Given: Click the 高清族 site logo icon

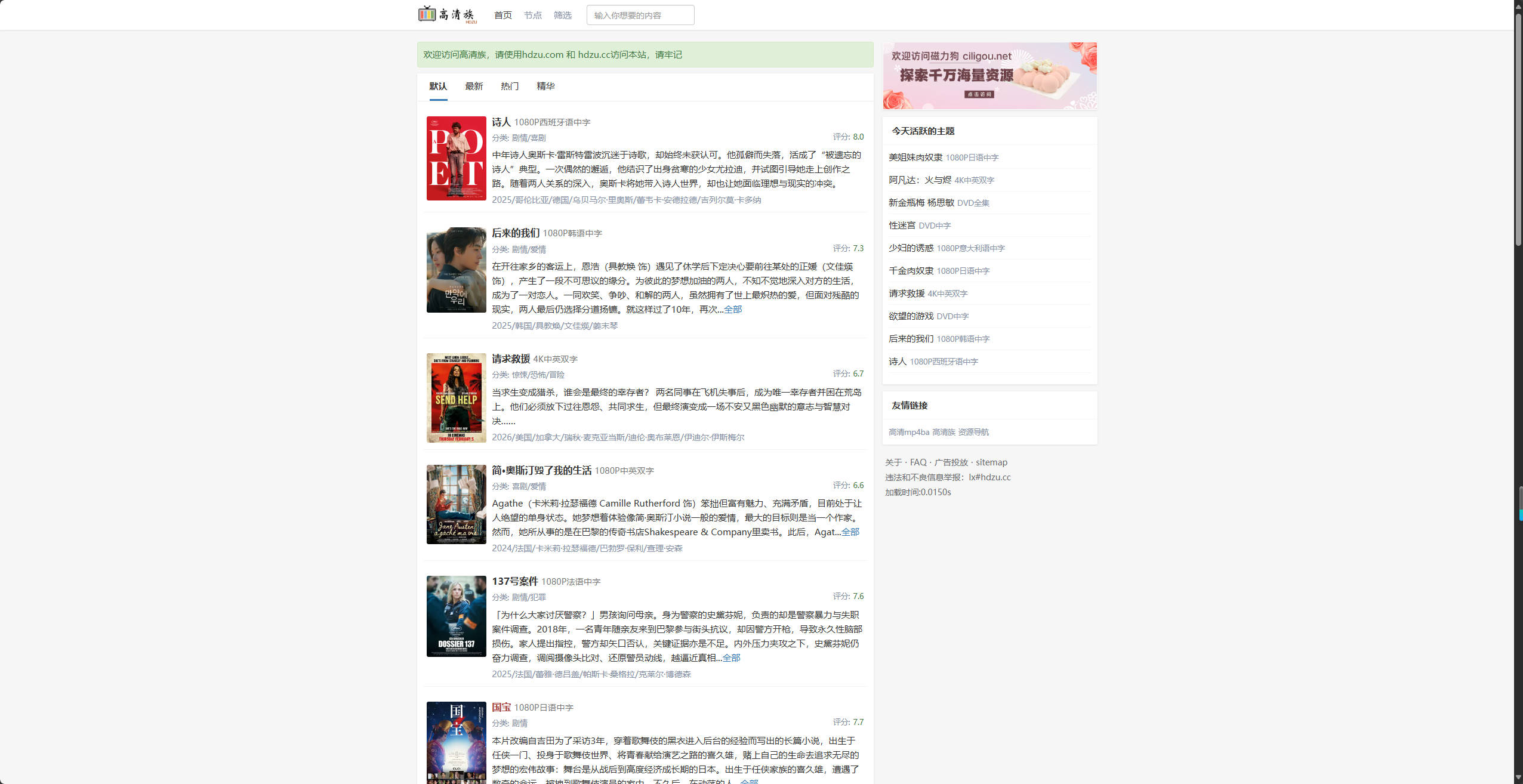Looking at the screenshot, I should pos(426,14).
